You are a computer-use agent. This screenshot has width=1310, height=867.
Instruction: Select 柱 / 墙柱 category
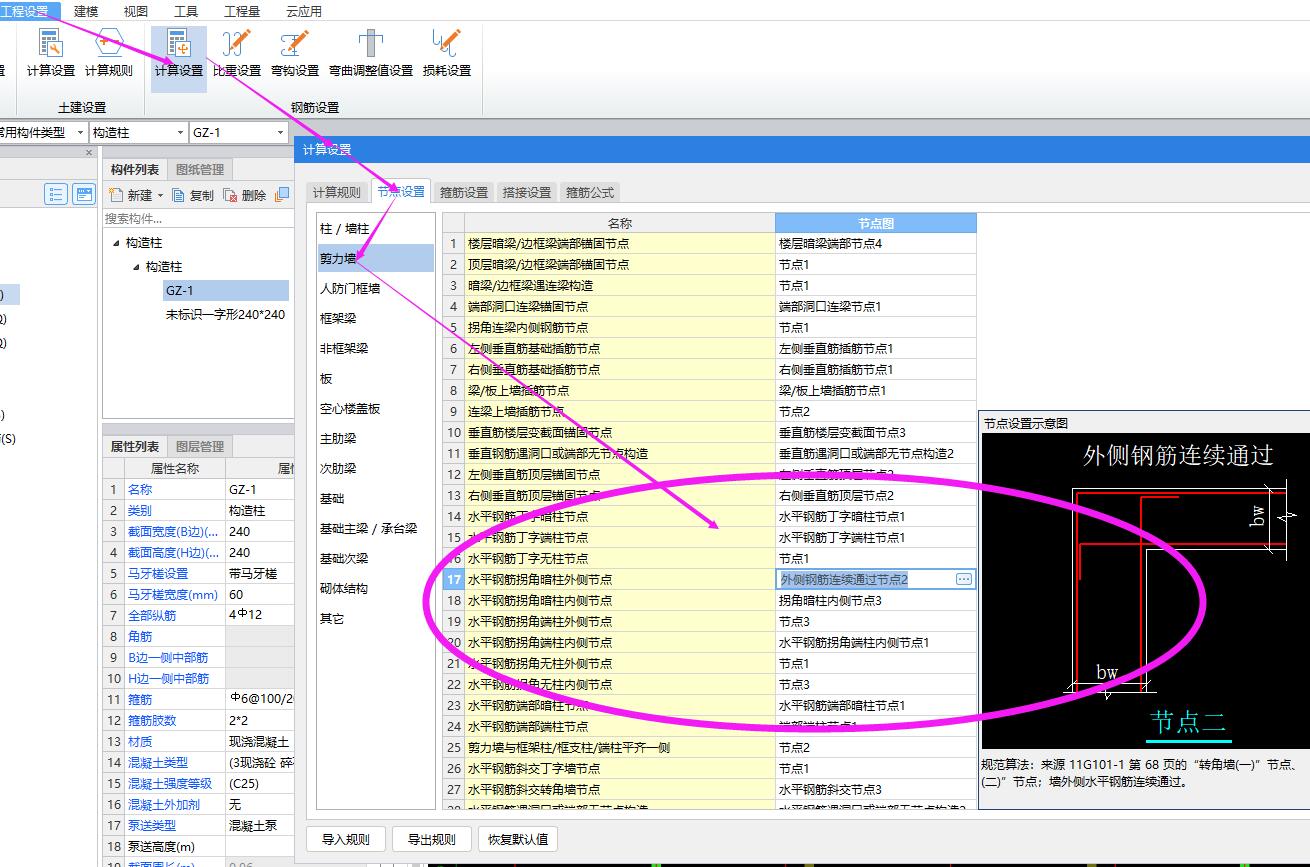pyautogui.click(x=376, y=229)
